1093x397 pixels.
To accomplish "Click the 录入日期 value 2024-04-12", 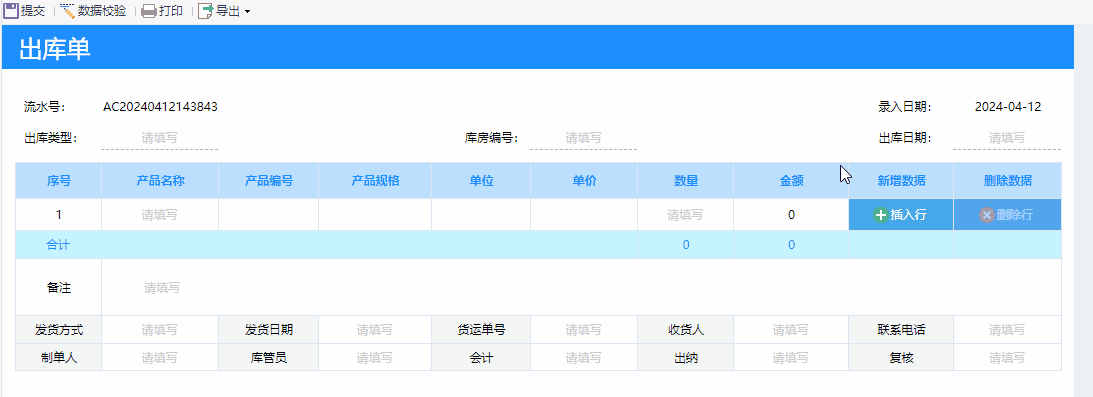I will point(1008,107).
